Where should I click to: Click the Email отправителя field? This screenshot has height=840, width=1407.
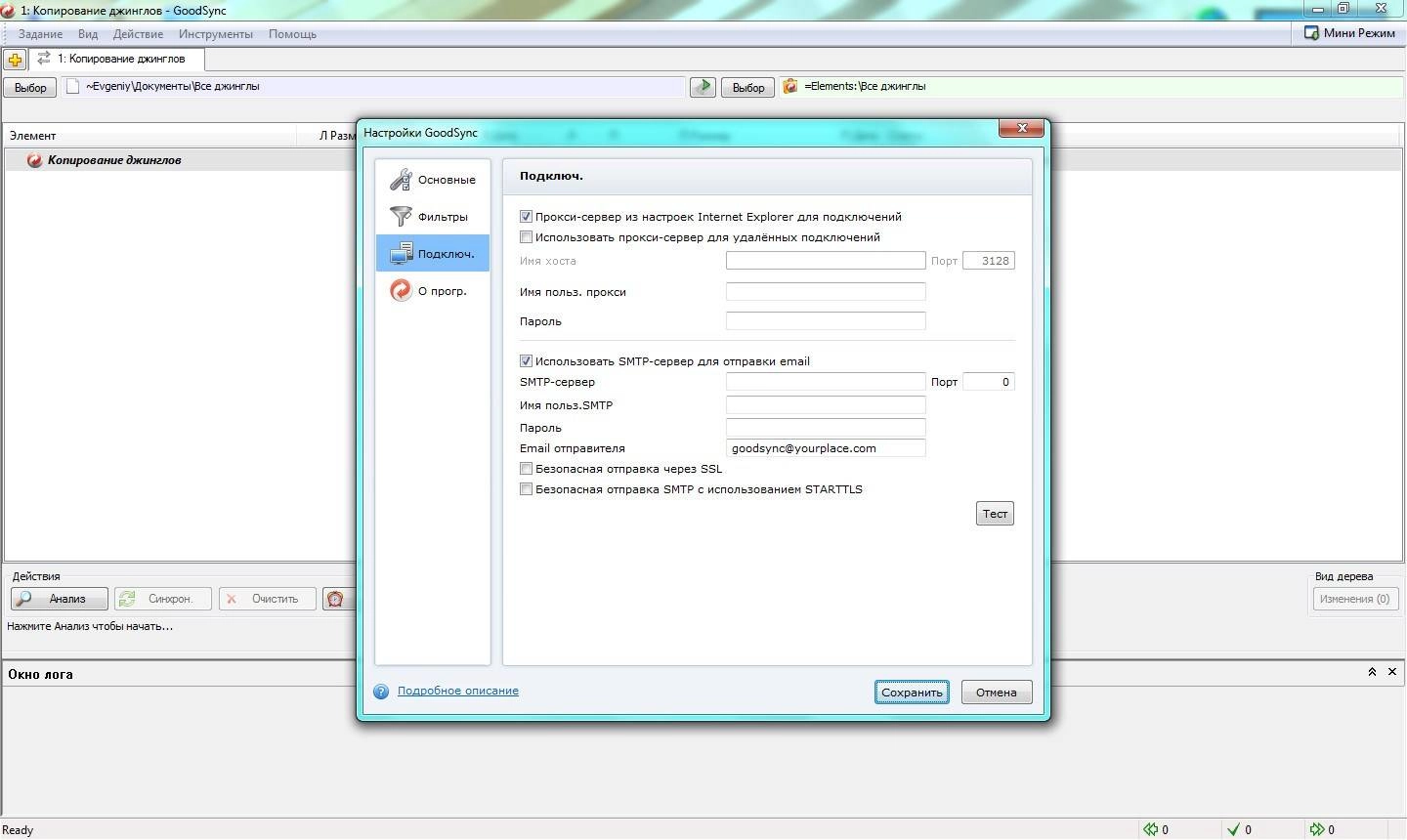pos(826,448)
